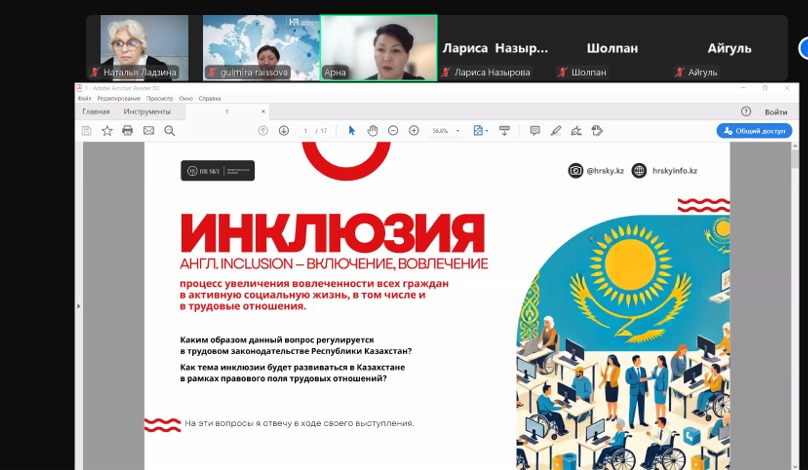Viewport: 808px width, 470px height.
Task: Click the vertical scrollbar of document
Action: tap(795, 300)
